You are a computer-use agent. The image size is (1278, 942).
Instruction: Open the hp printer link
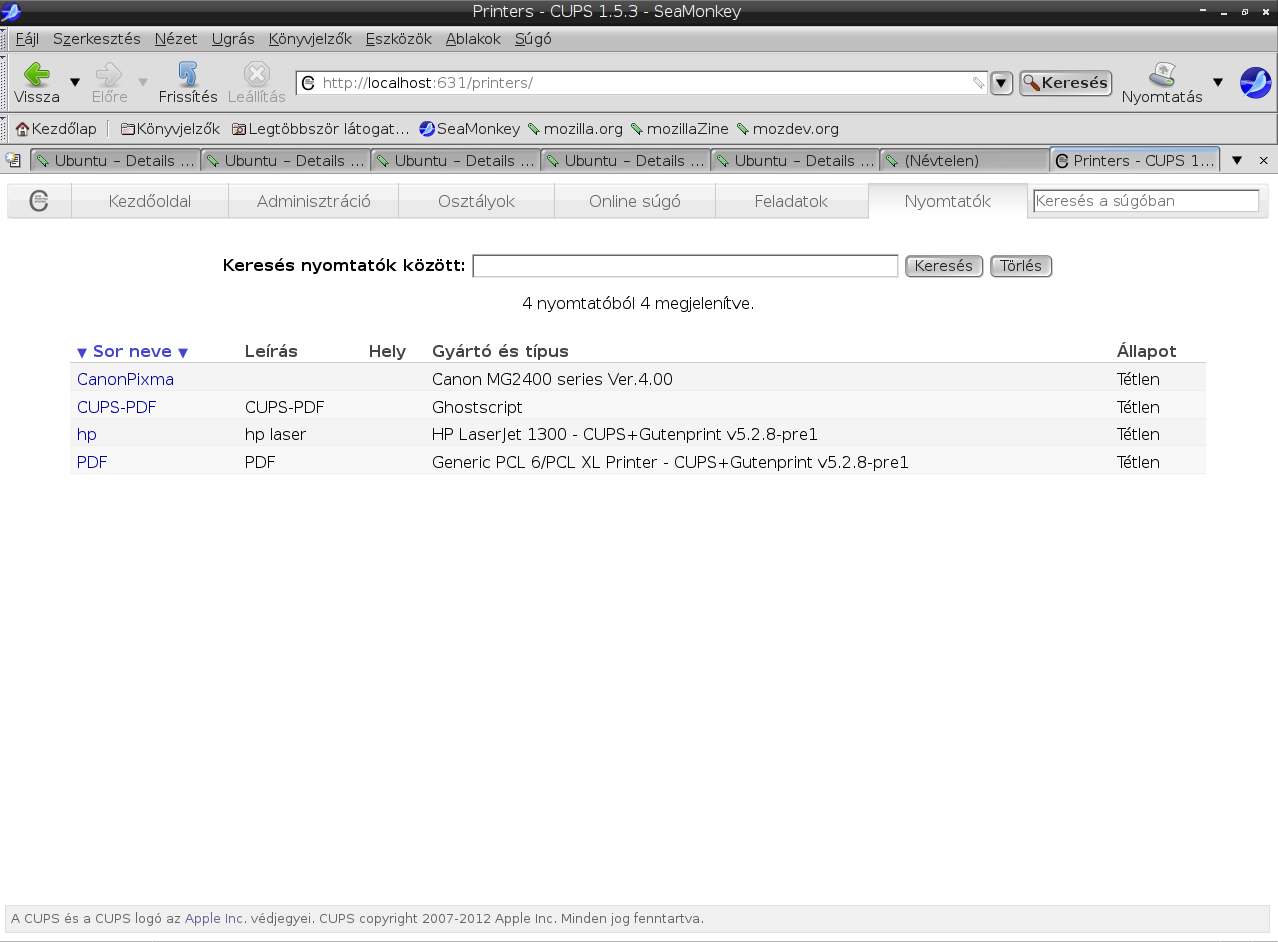pyautogui.click(x=87, y=435)
